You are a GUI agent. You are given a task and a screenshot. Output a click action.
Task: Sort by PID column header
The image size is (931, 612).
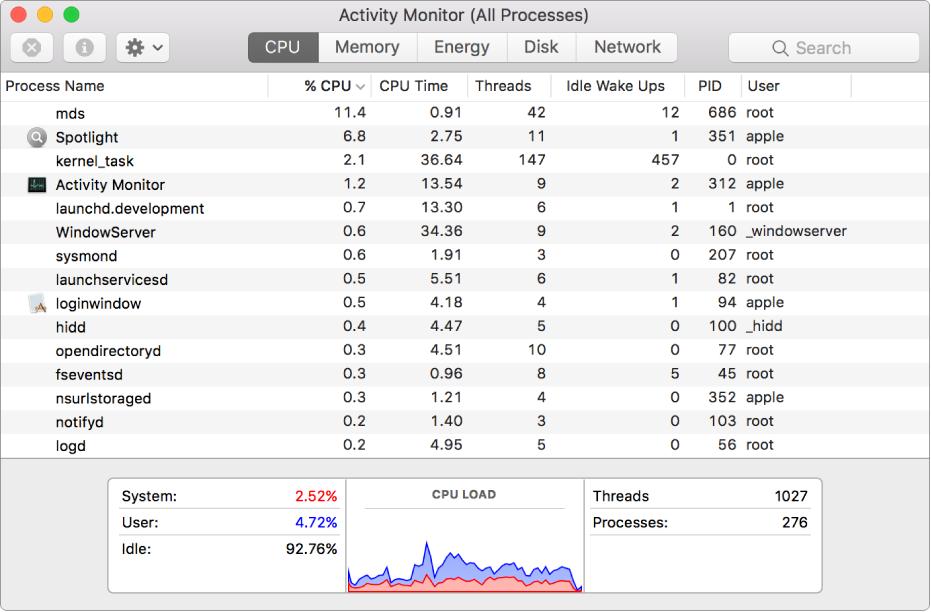(x=712, y=87)
